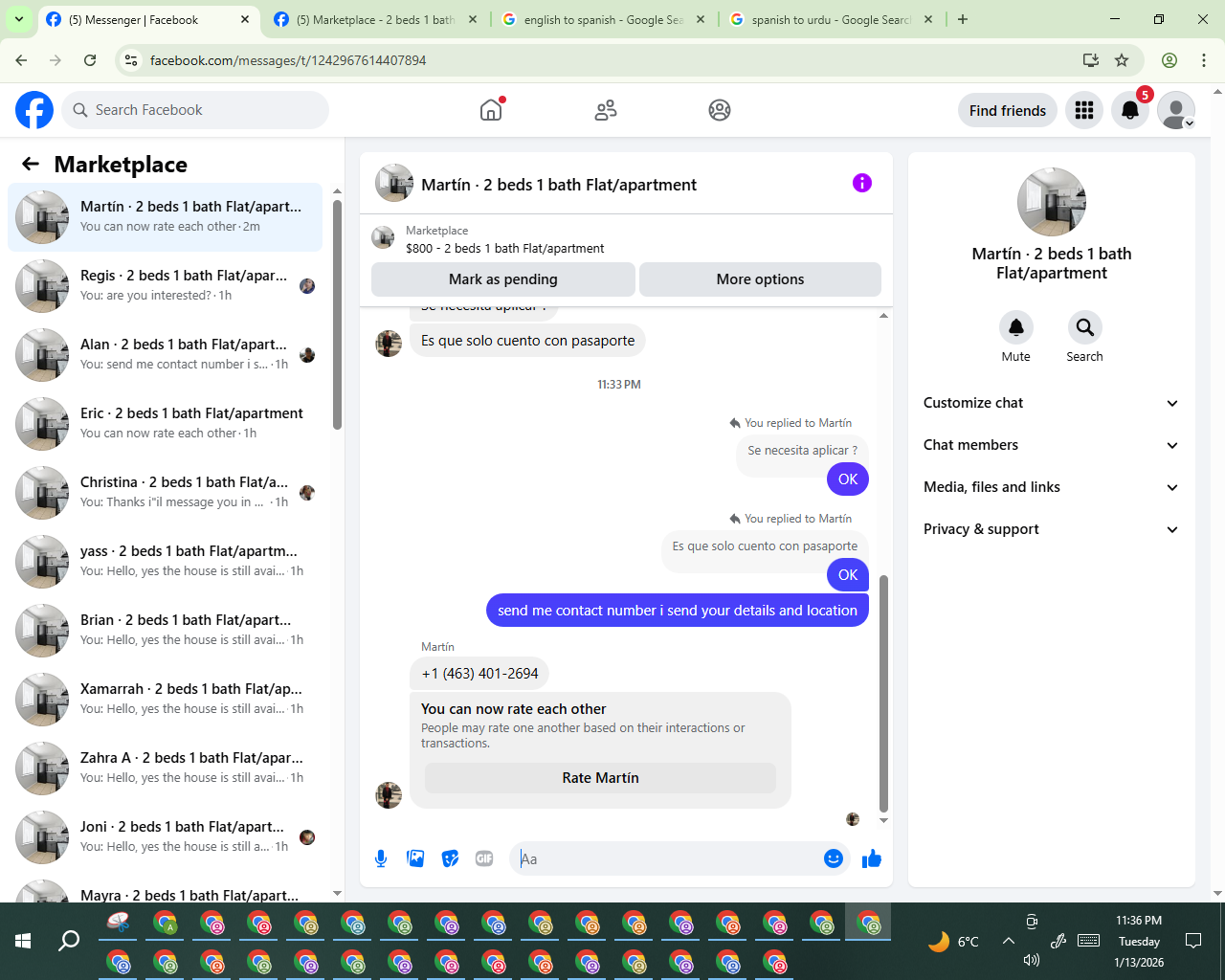The image size is (1225, 980).
Task: Open conversation information purple icon
Action: click(862, 183)
